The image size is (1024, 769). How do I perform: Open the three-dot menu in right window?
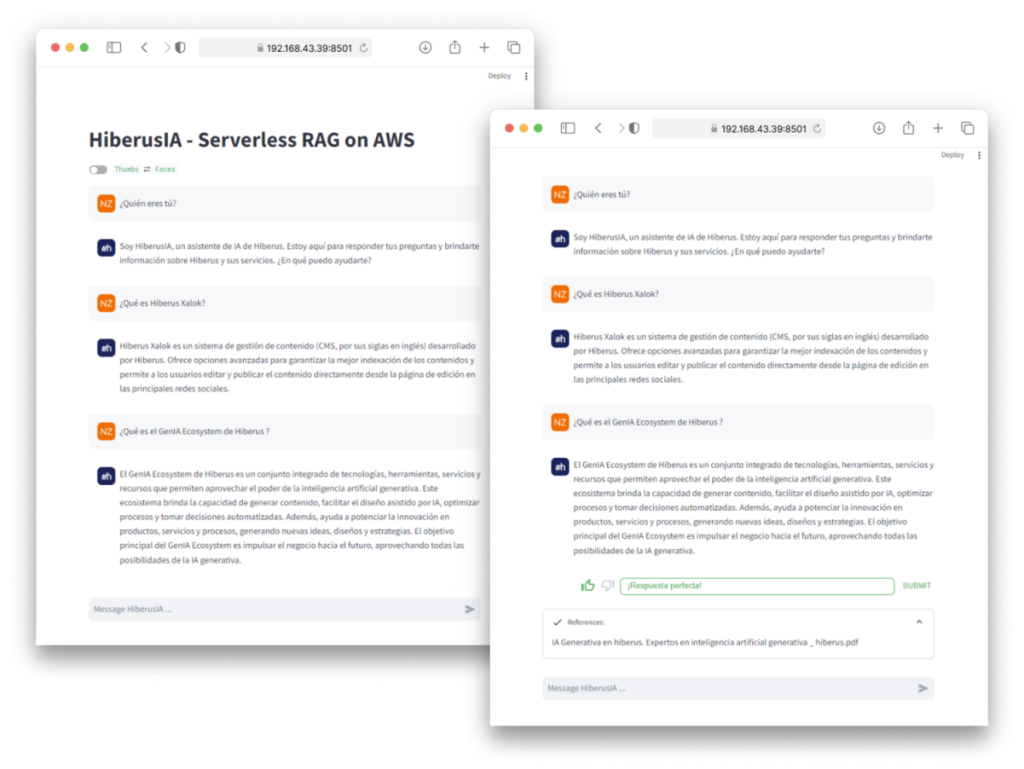[x=979, y=155]
